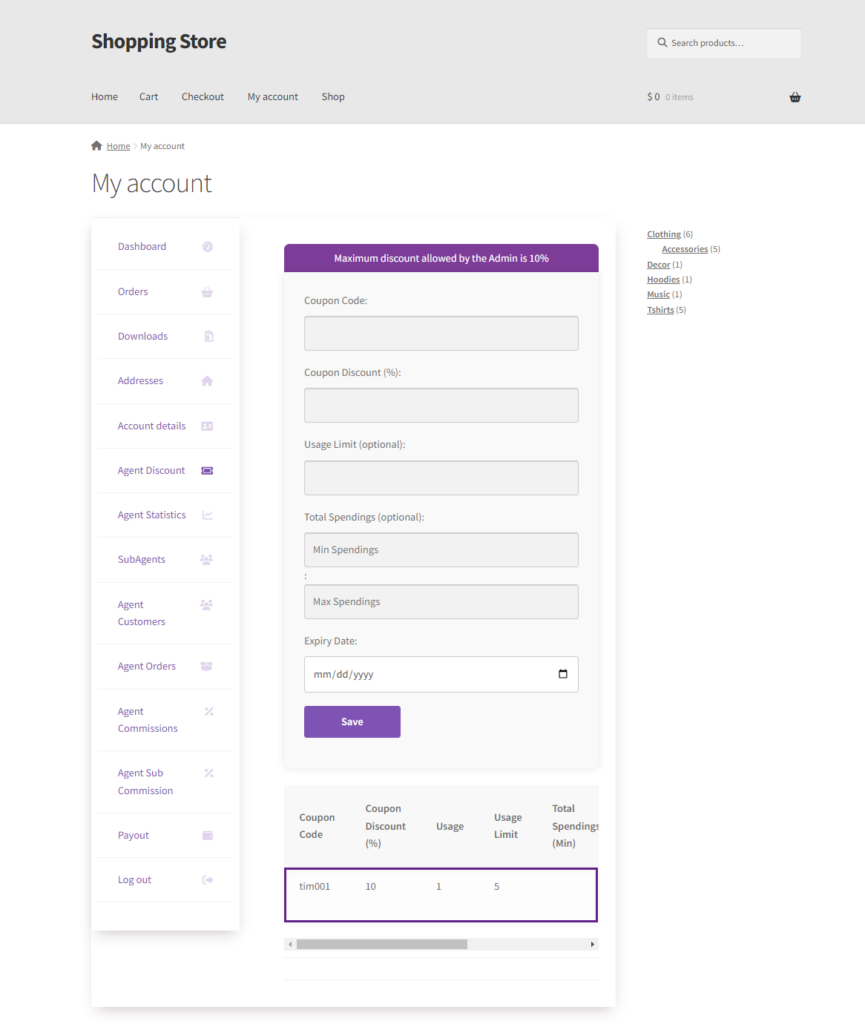View cart total $0 0 items link
This screenshot has width=865, height=1024.
tap(670, 97)
